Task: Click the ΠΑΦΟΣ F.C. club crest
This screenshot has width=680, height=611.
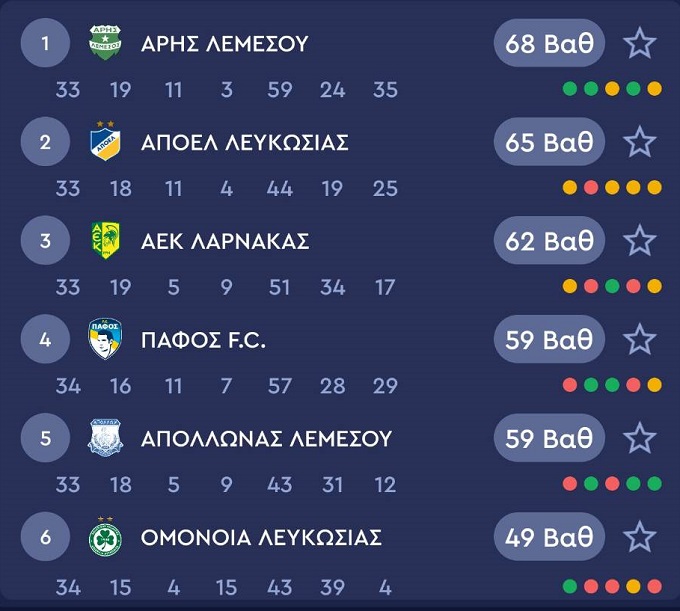Action: (x=104, y=340)
